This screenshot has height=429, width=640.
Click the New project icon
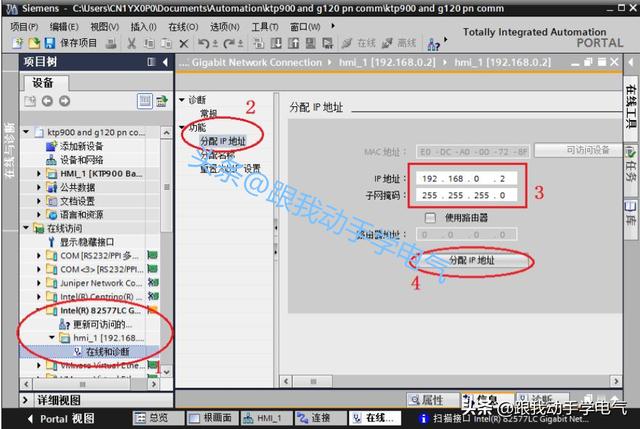(x=17, y=43)
